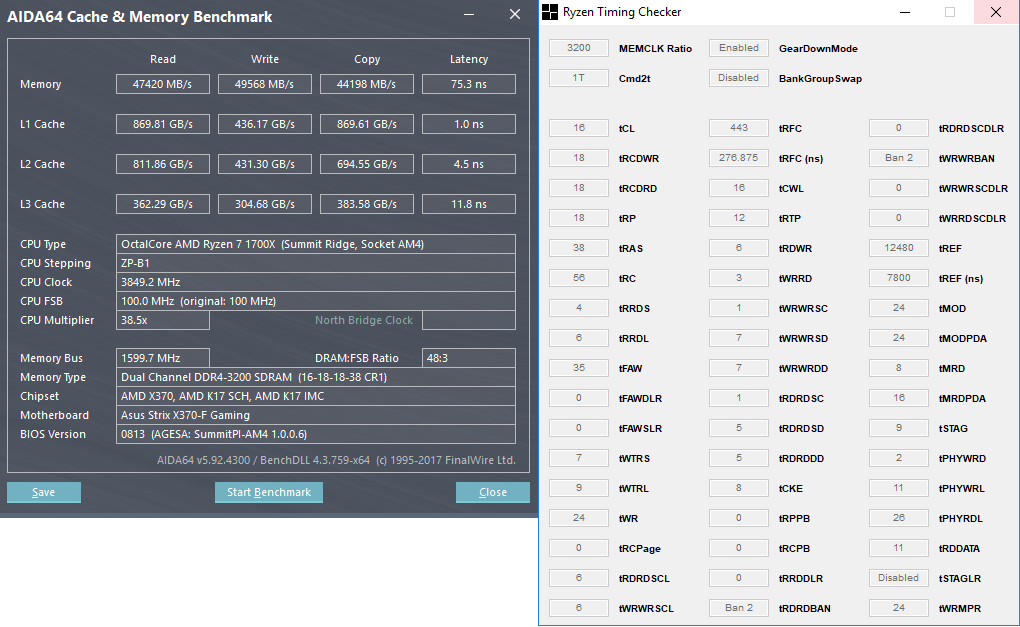Click Memory Copy value 44198 MB/s
Image resolution: width=1020 pixels, height=627 pixels.
(x=367, y=84)
